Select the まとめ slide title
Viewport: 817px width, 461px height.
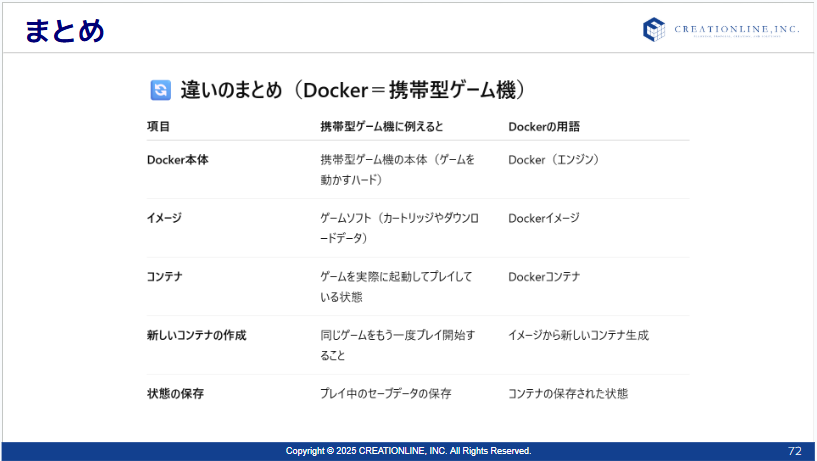click(65, 31)
